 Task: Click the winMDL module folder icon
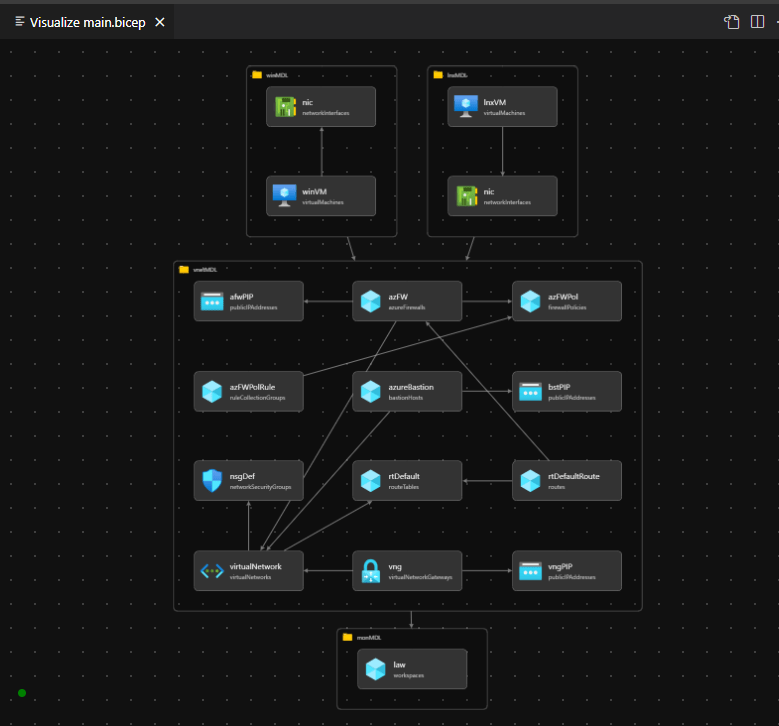(257, 74)
